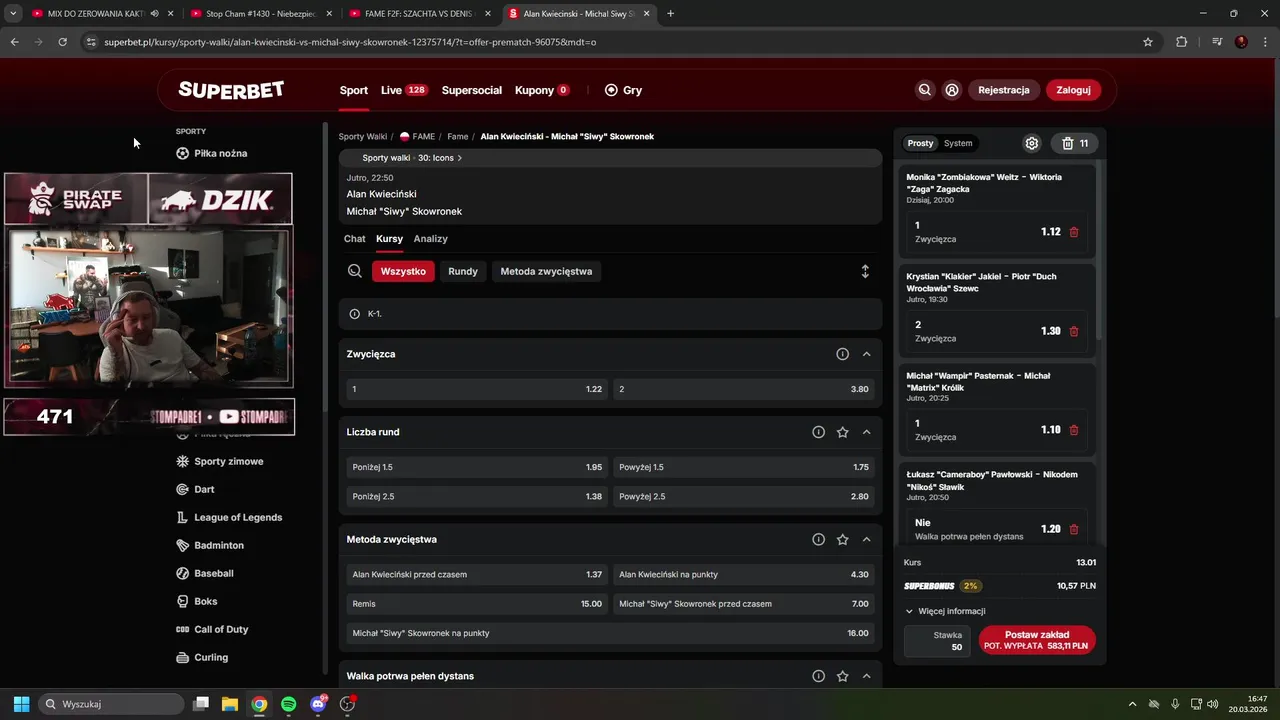Pick outcome 1 at odds 1.22

(x=476, y=389)
